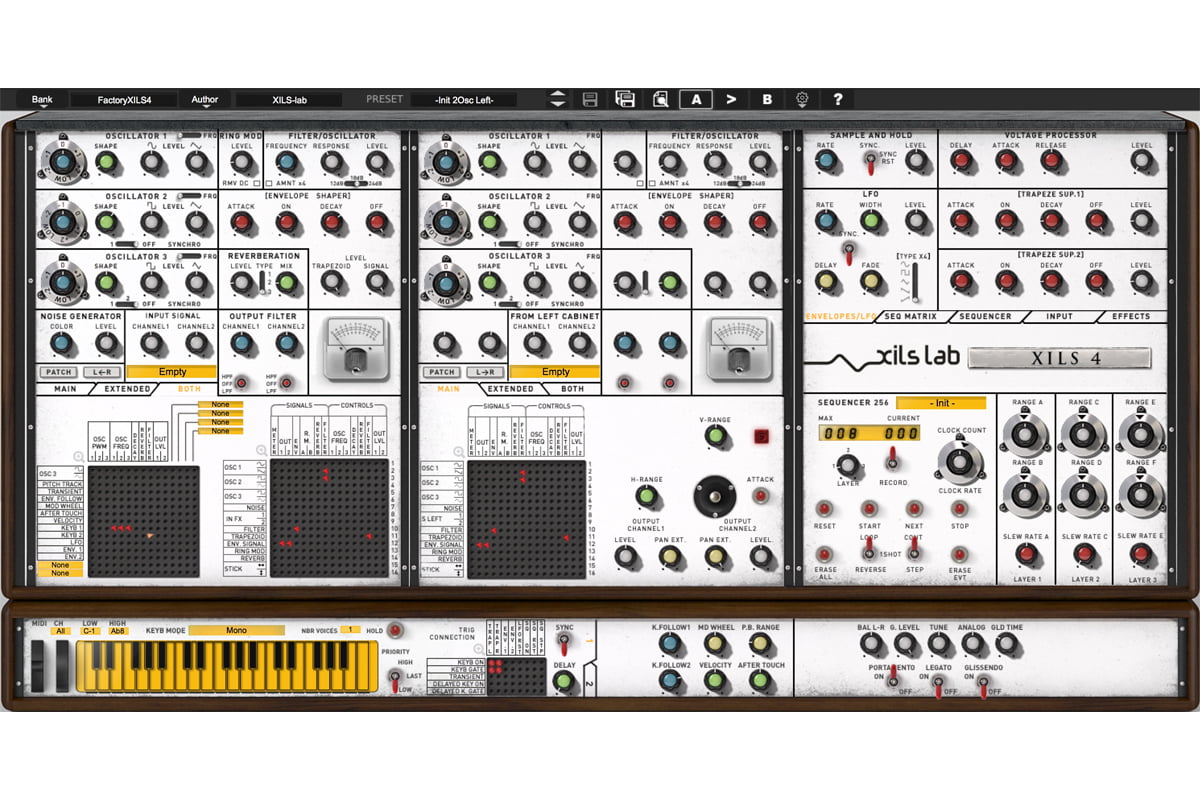Click the left cabinet Oscillator 1 Shape knob
The height and width of the screenshot is (800, 1200).
(106, 162)
